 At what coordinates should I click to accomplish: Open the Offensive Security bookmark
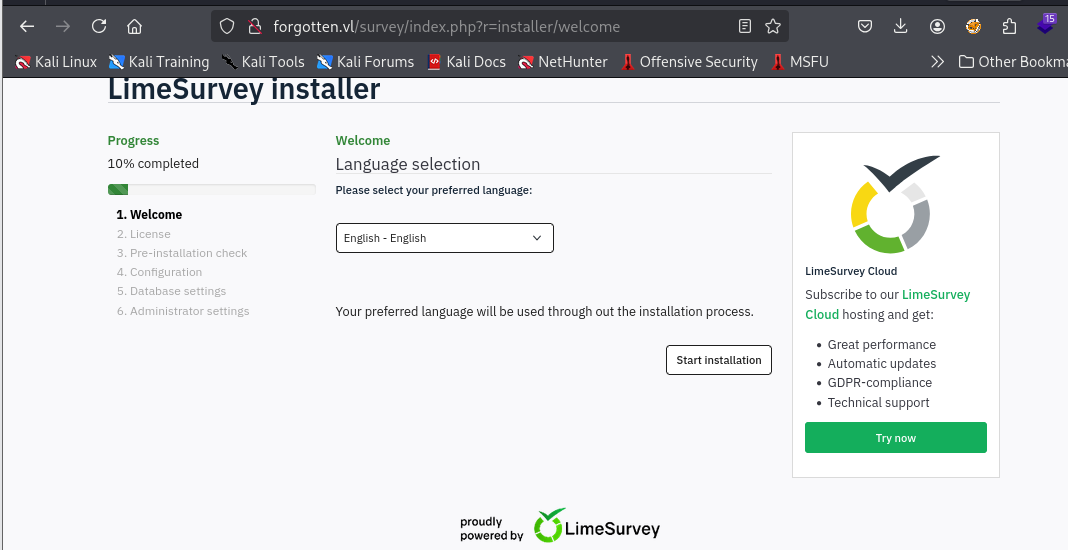(689, 62)
